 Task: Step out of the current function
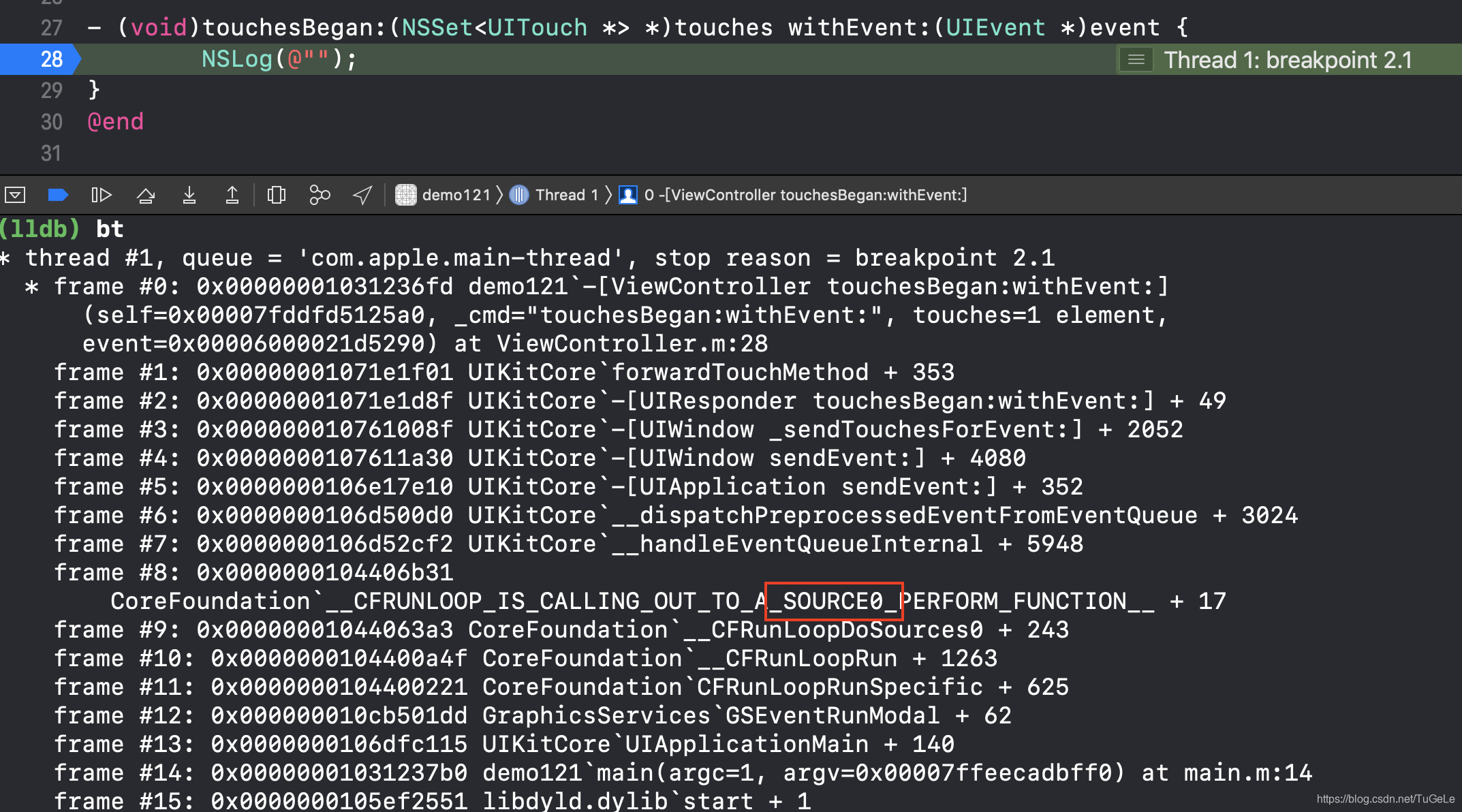pos(232,196)
